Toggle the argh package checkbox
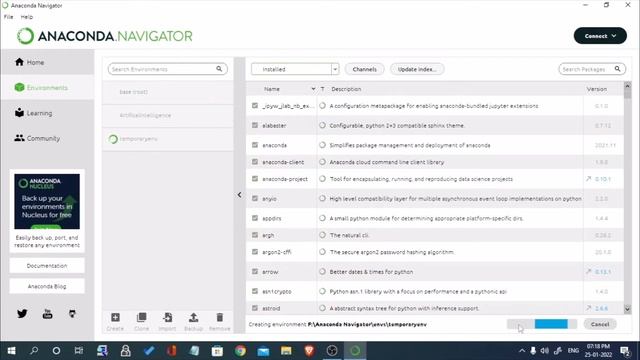Viewport: 640px width, 360px height. 255,235
